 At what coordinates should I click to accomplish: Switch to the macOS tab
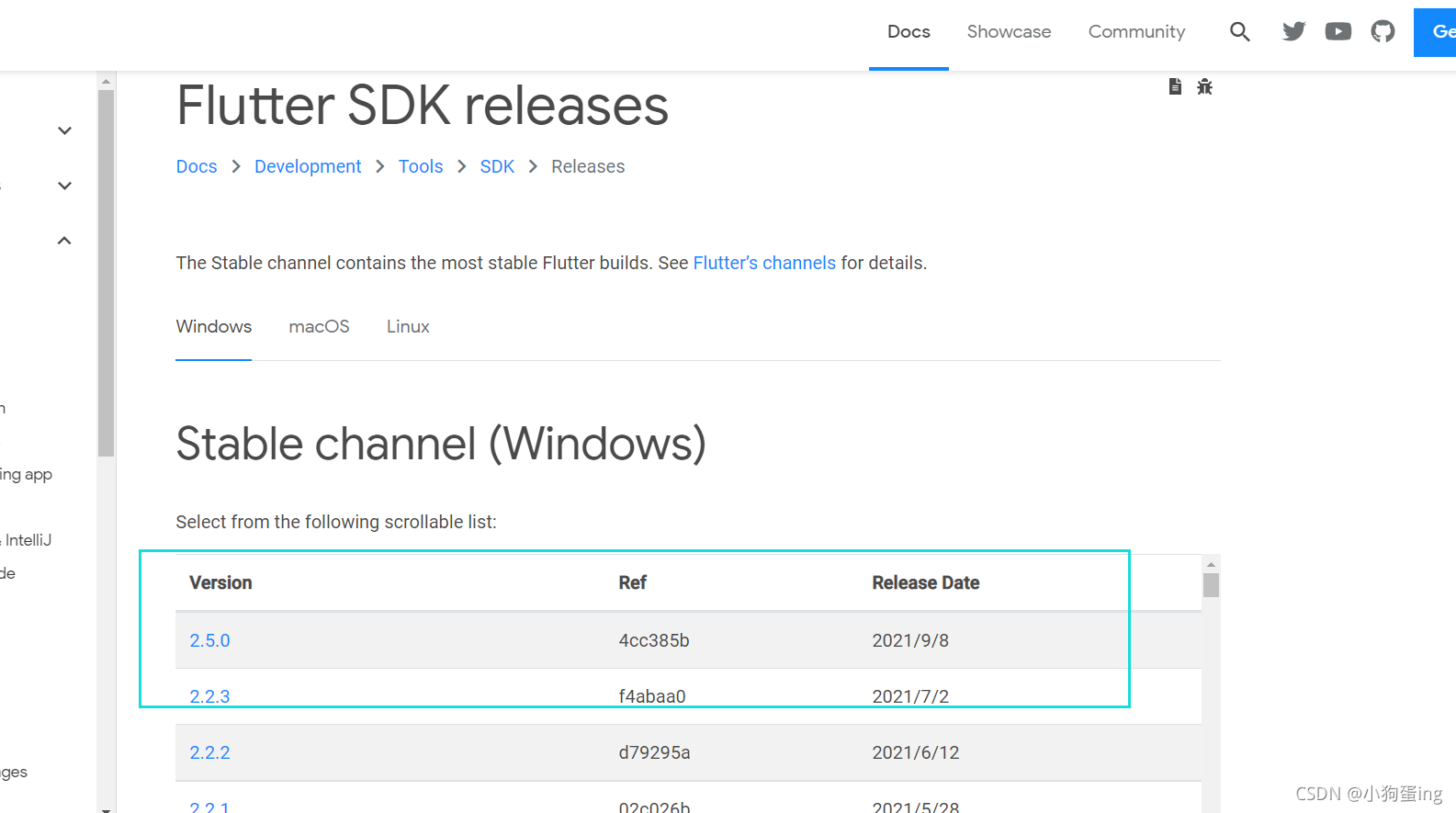[x=319, y=327]
